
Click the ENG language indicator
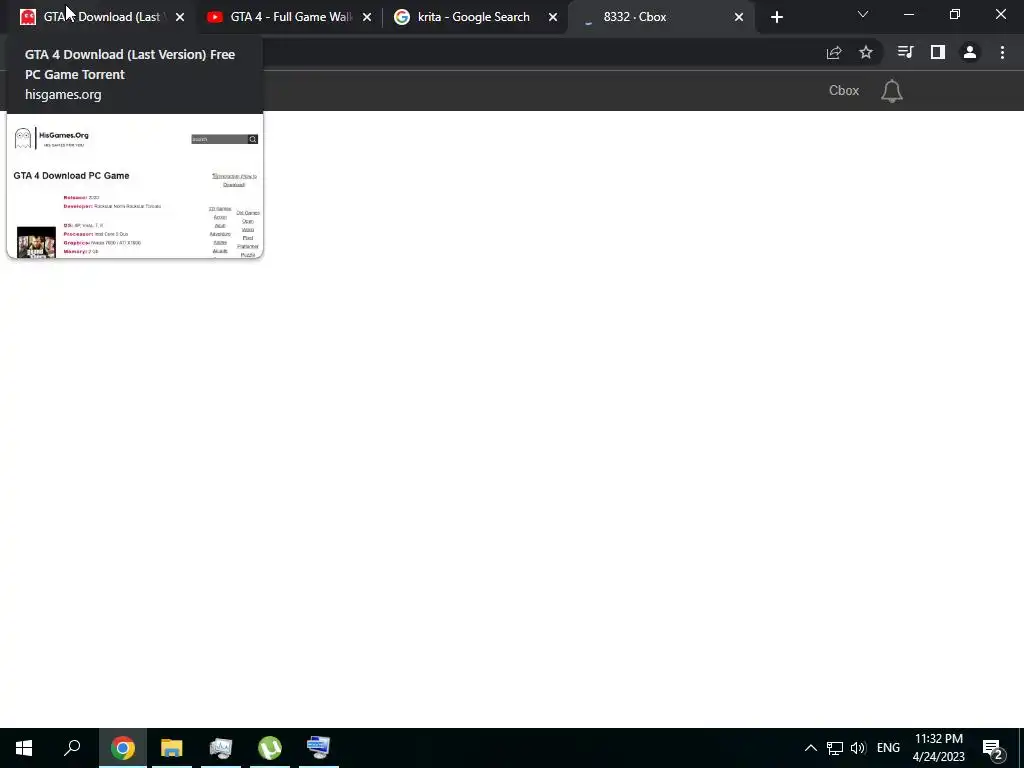coord(888,748)
